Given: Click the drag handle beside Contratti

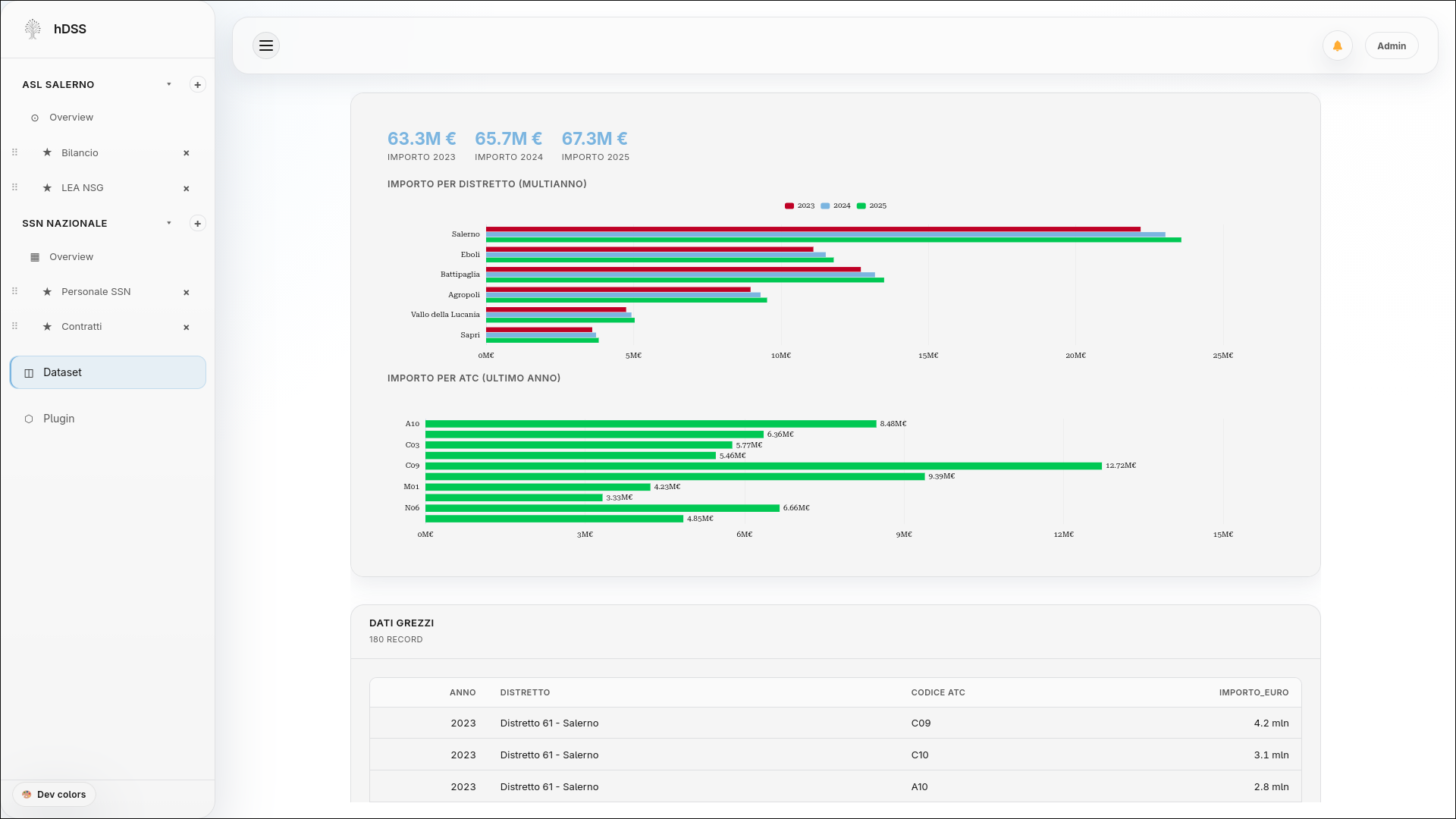Looking at the screenshot, I should click(14, 326).
